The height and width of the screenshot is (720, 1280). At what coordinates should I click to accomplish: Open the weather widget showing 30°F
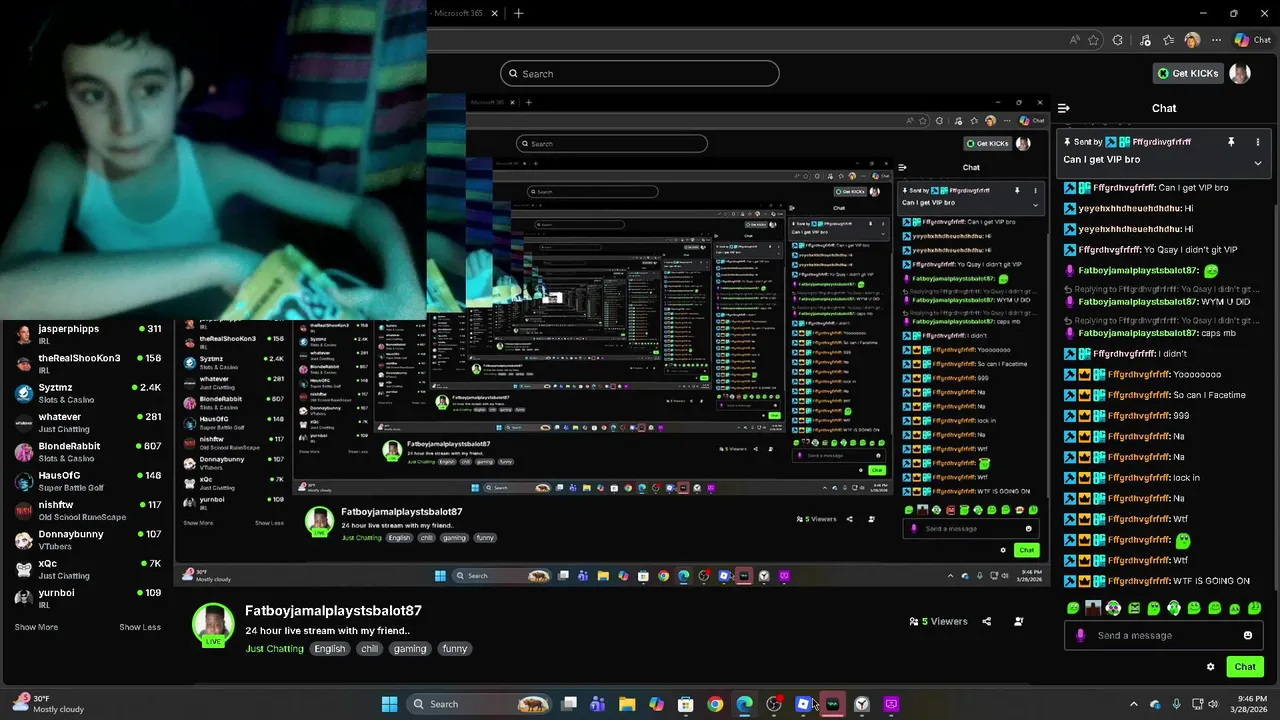46,704
